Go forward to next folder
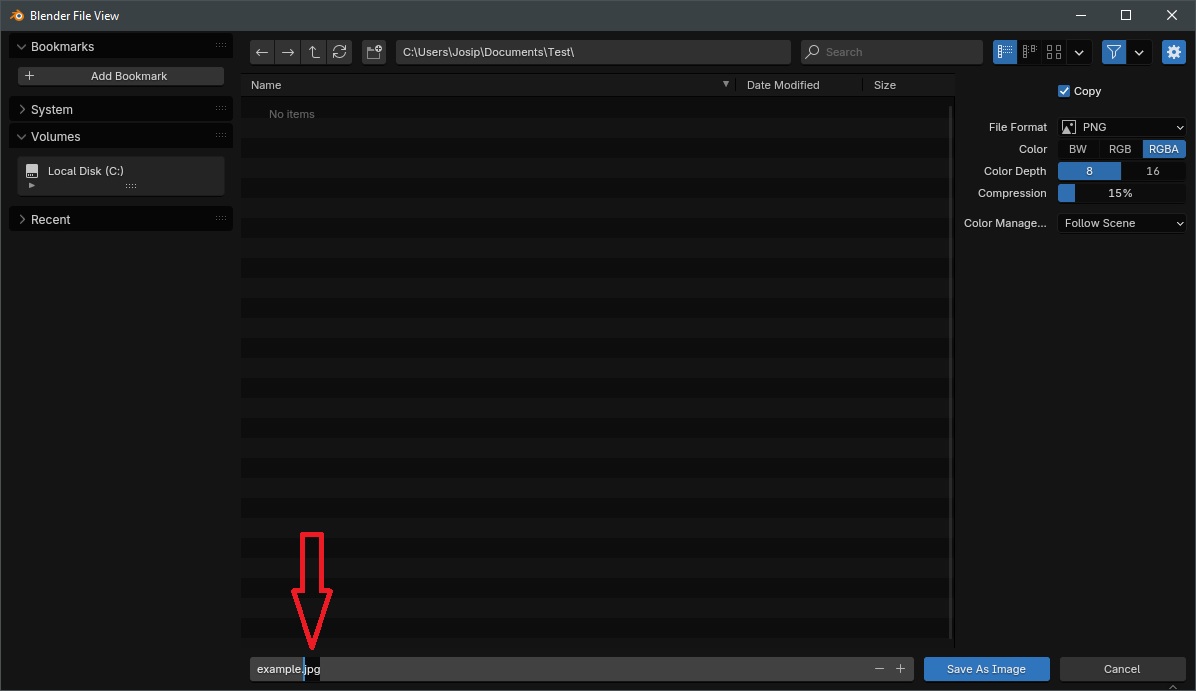 tap(288, 52)
